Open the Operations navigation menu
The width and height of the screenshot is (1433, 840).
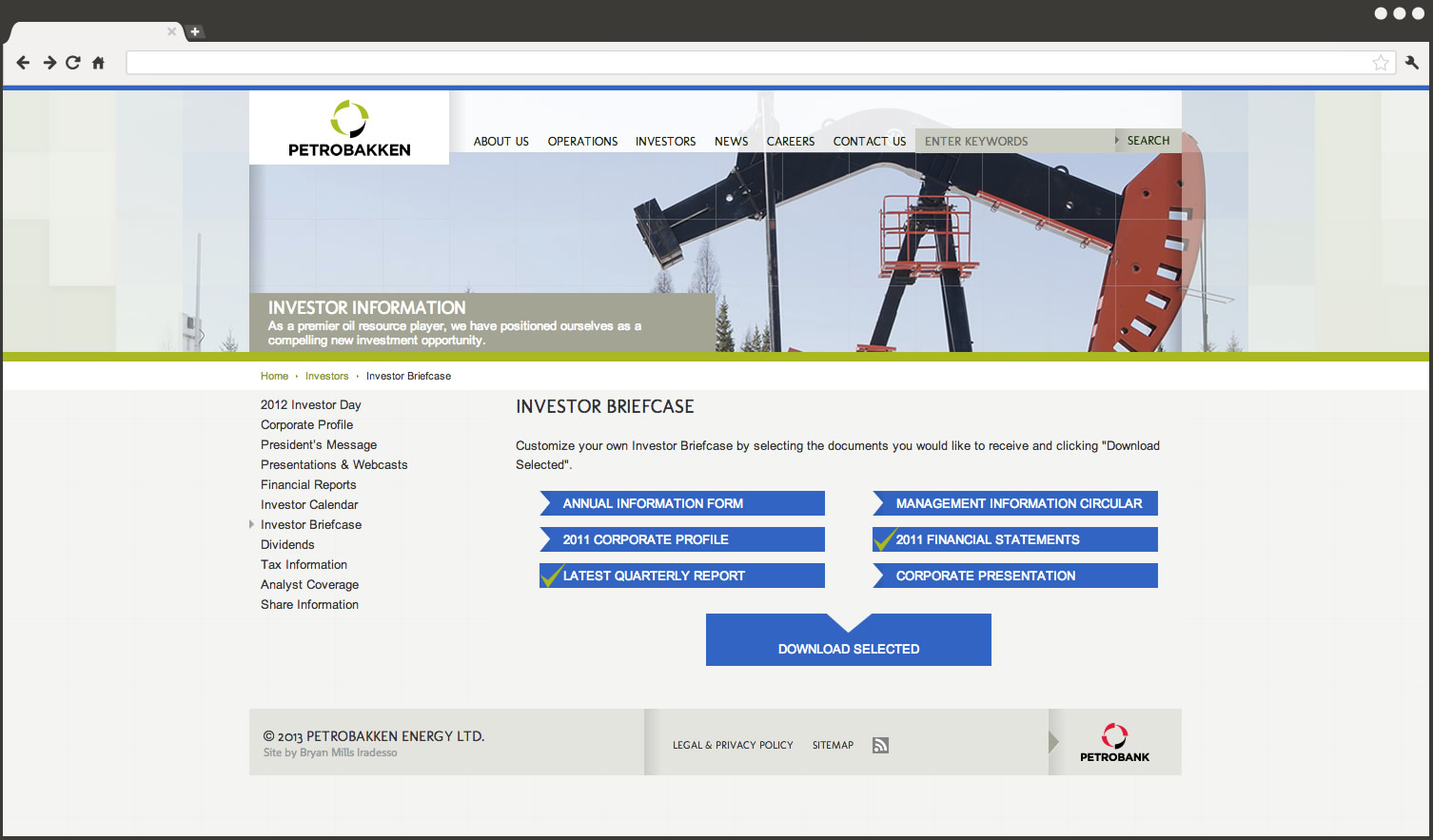point(582,141)
